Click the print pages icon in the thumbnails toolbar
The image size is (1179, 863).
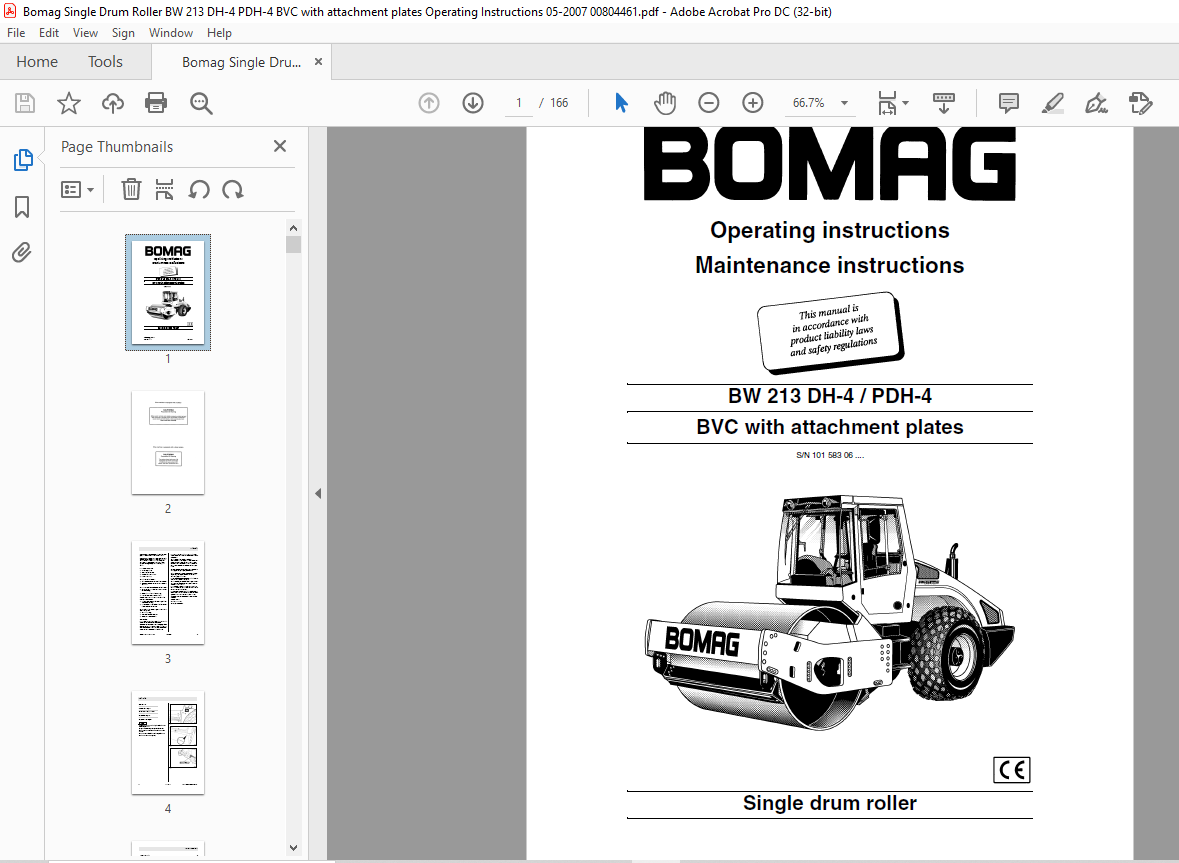pyautogui.click(x=164, y=189)
